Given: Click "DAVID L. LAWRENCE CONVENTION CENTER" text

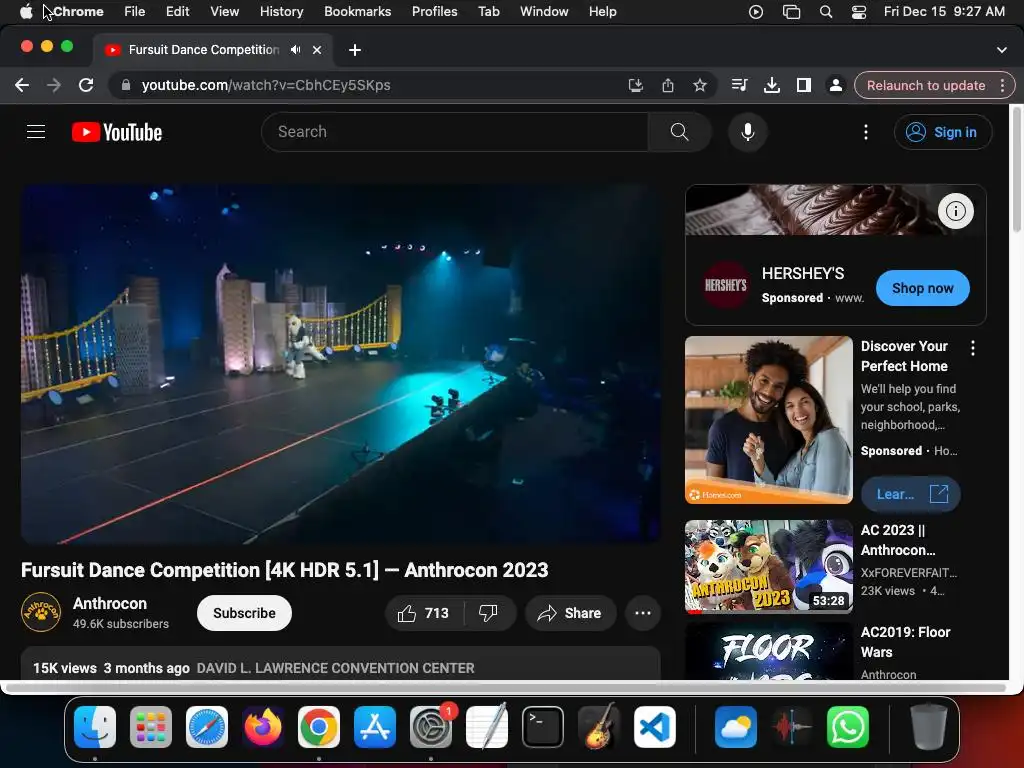Looking at the screenshot, I should click(x=336, y=668).
